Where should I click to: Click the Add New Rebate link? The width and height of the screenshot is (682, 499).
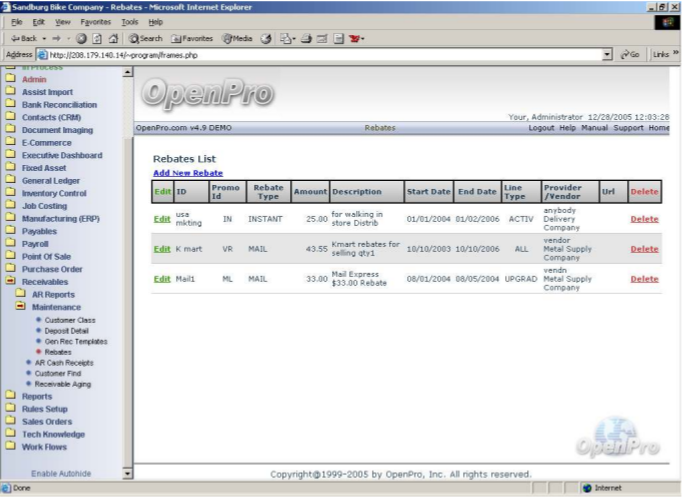[188, 173]
